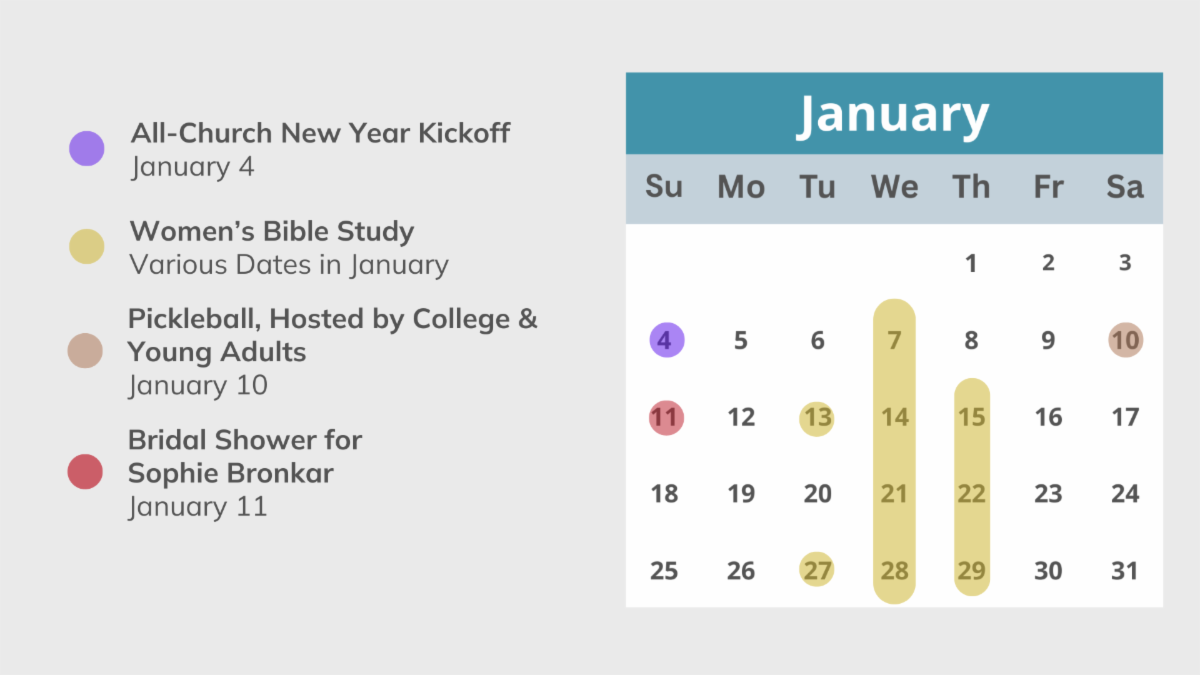Select Wednesday January 28
The width and height of the screenshot is (1200, 675).
pos(894,570)
